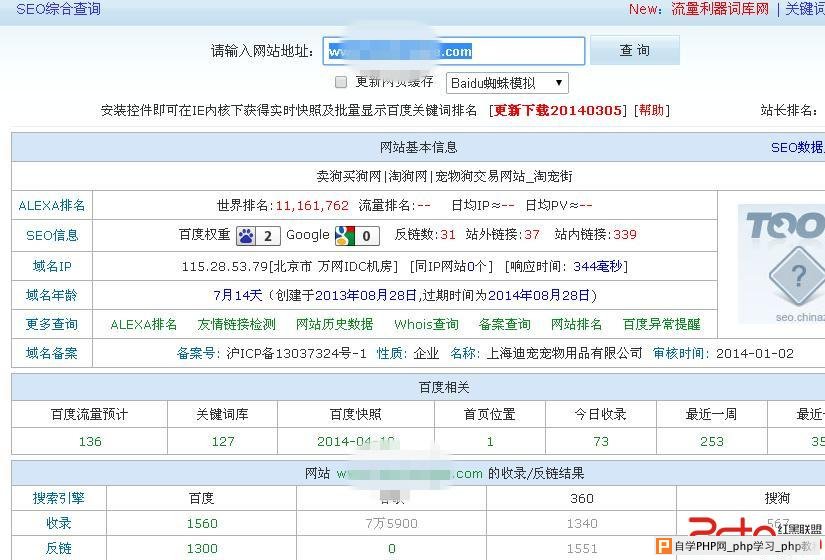The image size is (825, 560).
Task: Click the 更新下载20140305 link
Action: tap(558, 110)
